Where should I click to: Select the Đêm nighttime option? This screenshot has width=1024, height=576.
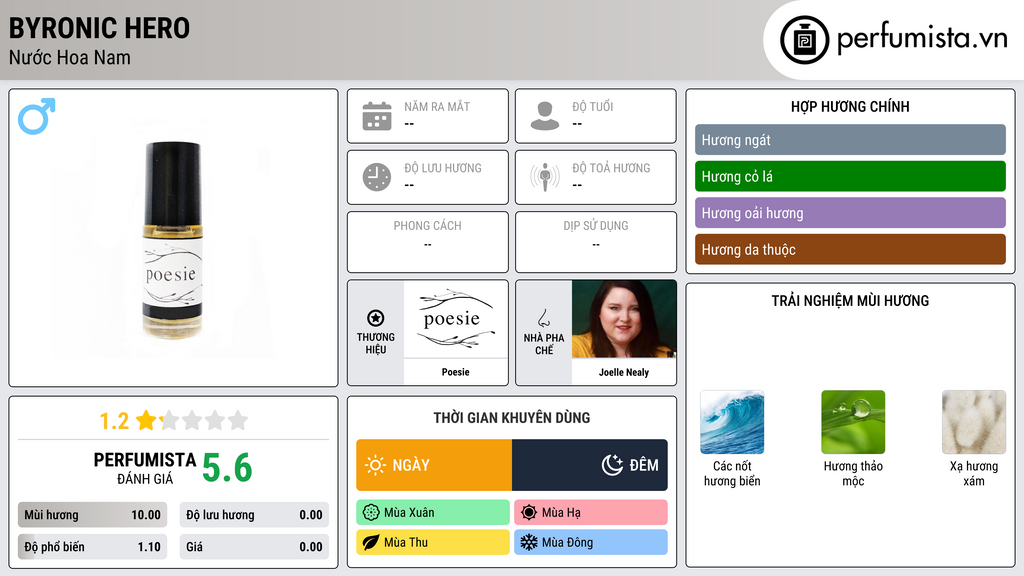(x=590, y=465)
